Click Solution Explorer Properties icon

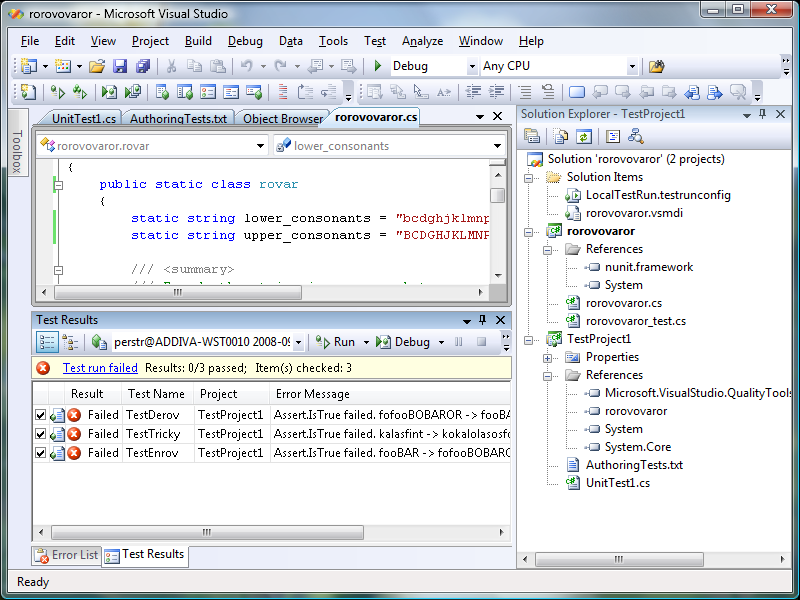[x=532, y=136]
